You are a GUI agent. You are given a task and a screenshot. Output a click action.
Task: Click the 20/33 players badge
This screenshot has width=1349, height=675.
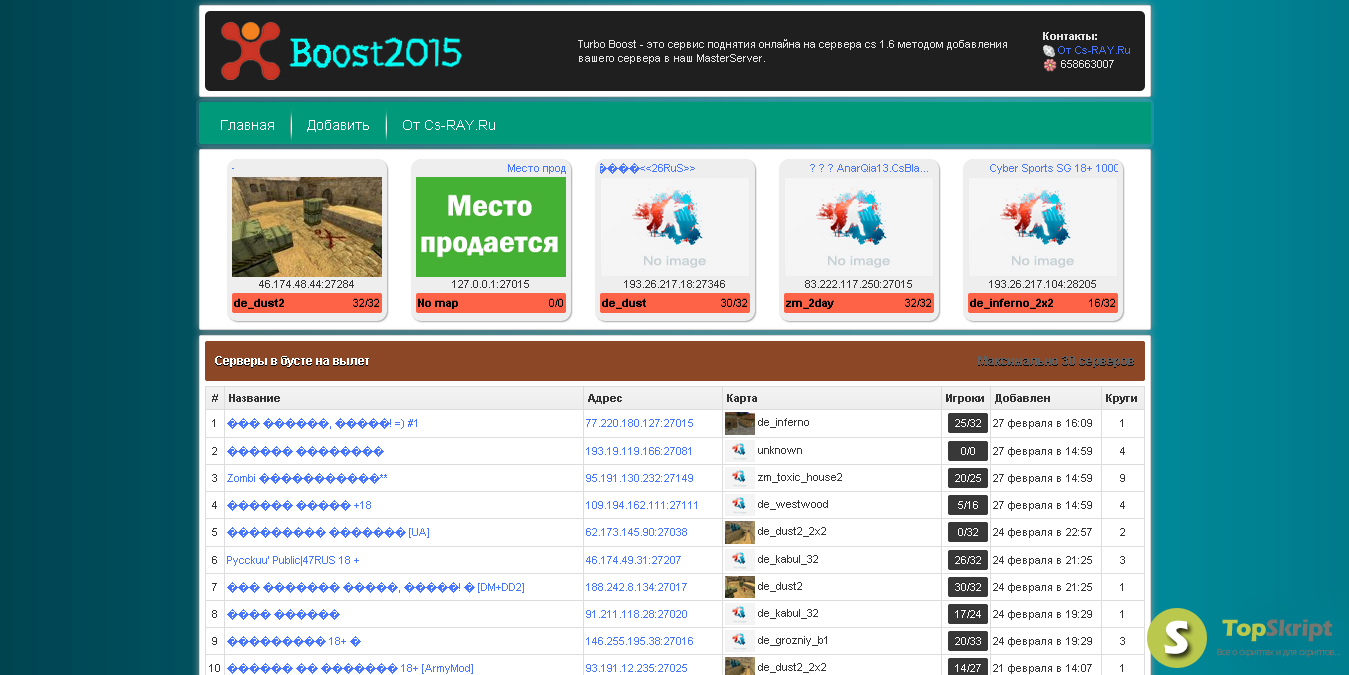pos(968,641)
